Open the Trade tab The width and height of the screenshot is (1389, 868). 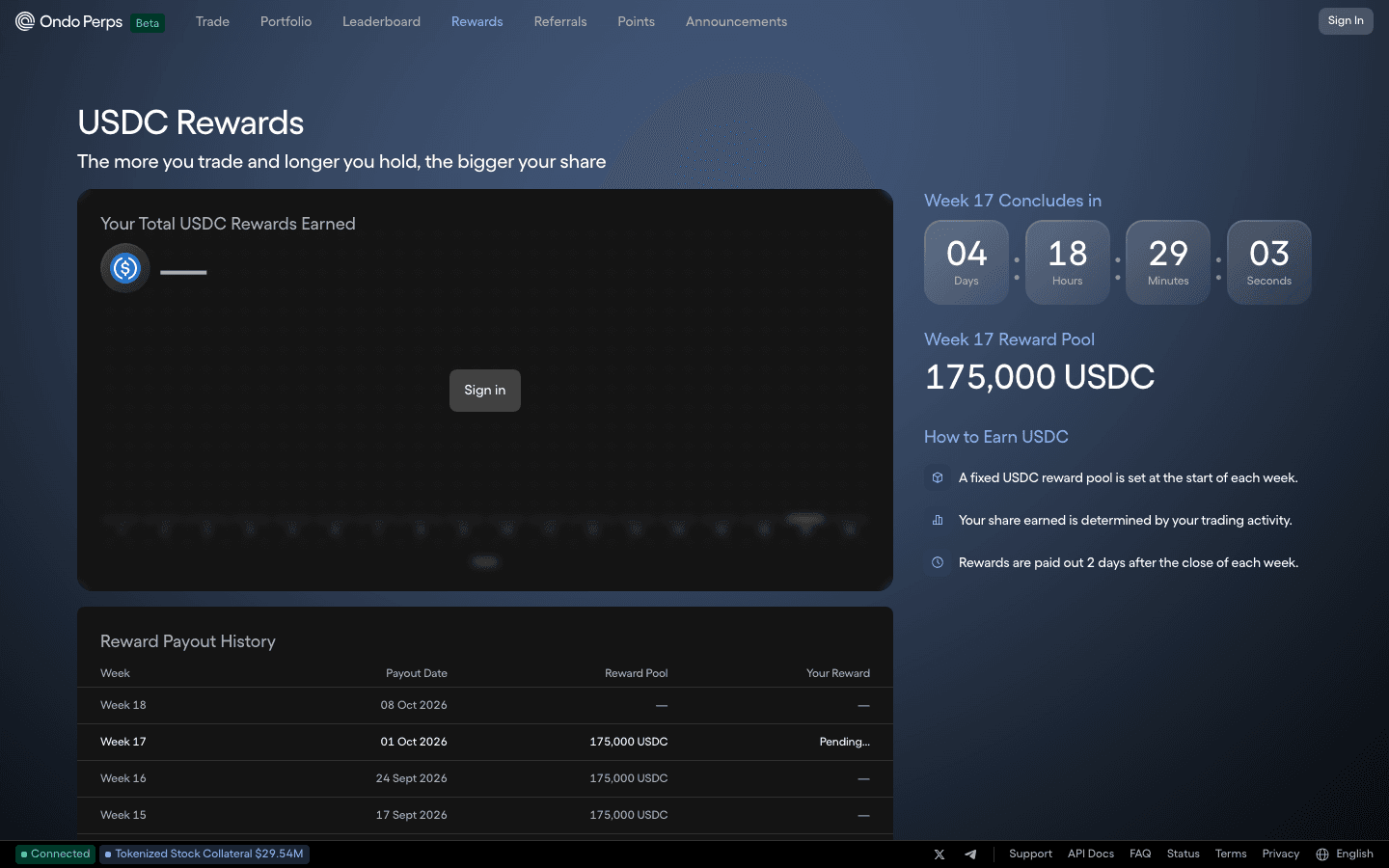coord(212,21)
